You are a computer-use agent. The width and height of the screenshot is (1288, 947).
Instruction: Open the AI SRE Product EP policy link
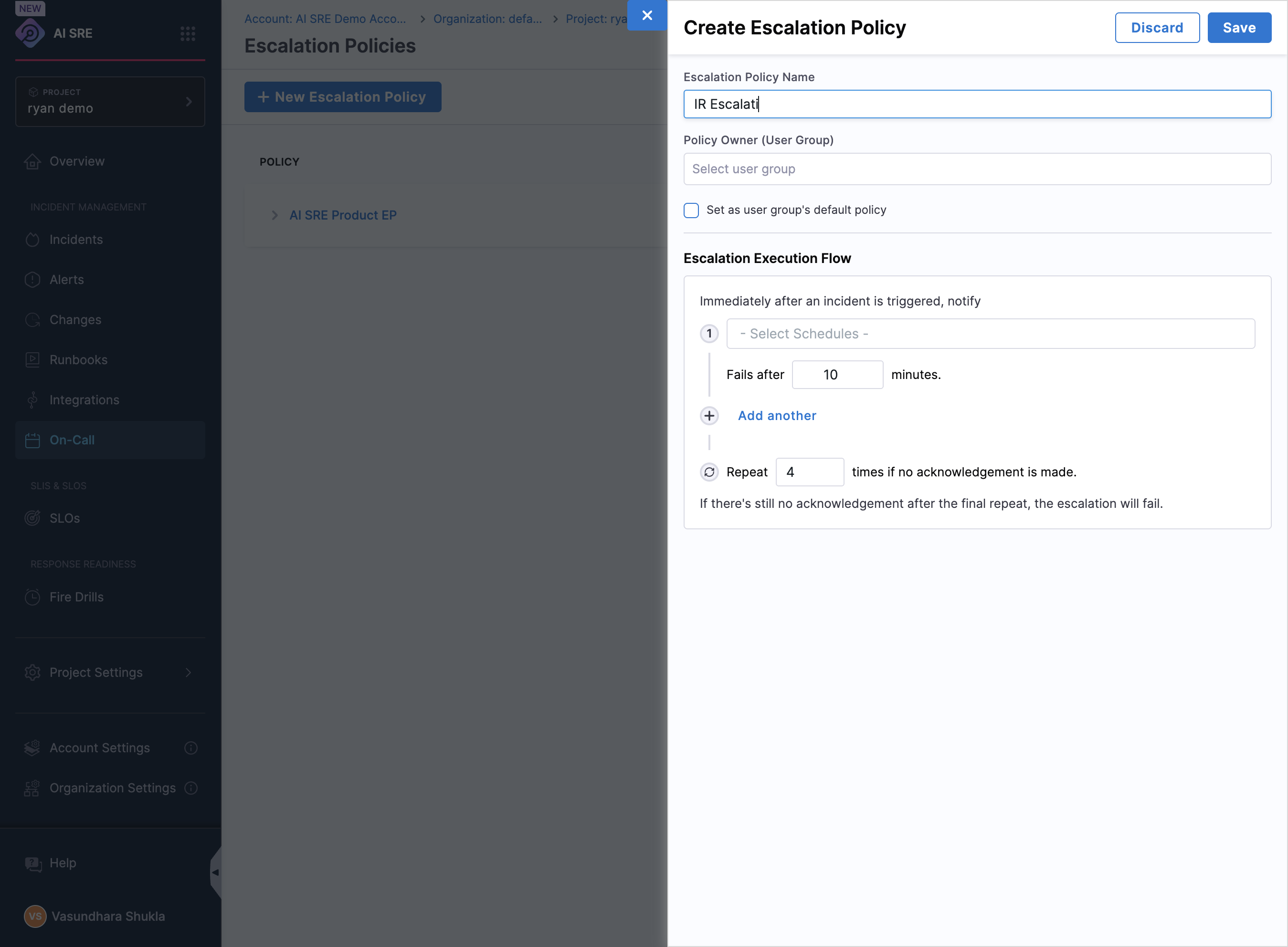[343, 216]
